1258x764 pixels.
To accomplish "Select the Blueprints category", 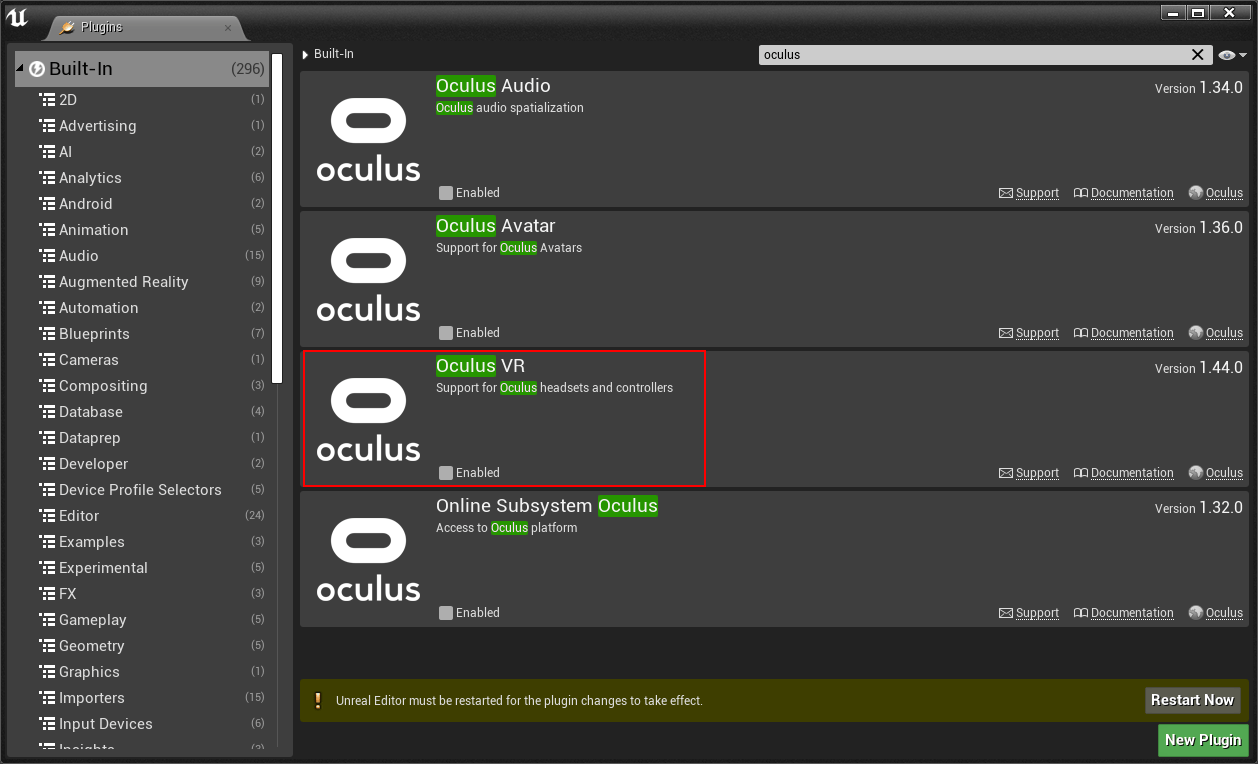I will [142, 334].
